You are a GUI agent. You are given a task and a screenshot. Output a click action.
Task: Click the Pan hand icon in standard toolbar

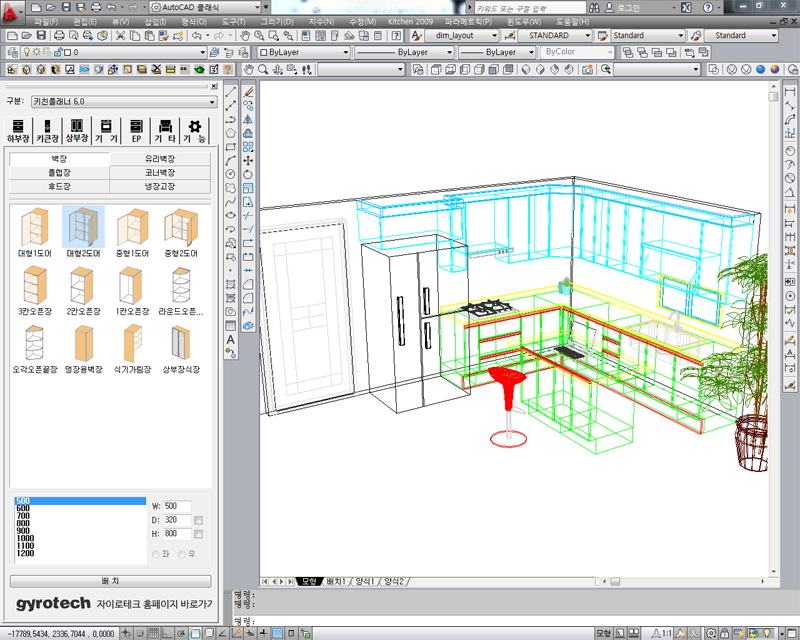[x=245, y=35]
